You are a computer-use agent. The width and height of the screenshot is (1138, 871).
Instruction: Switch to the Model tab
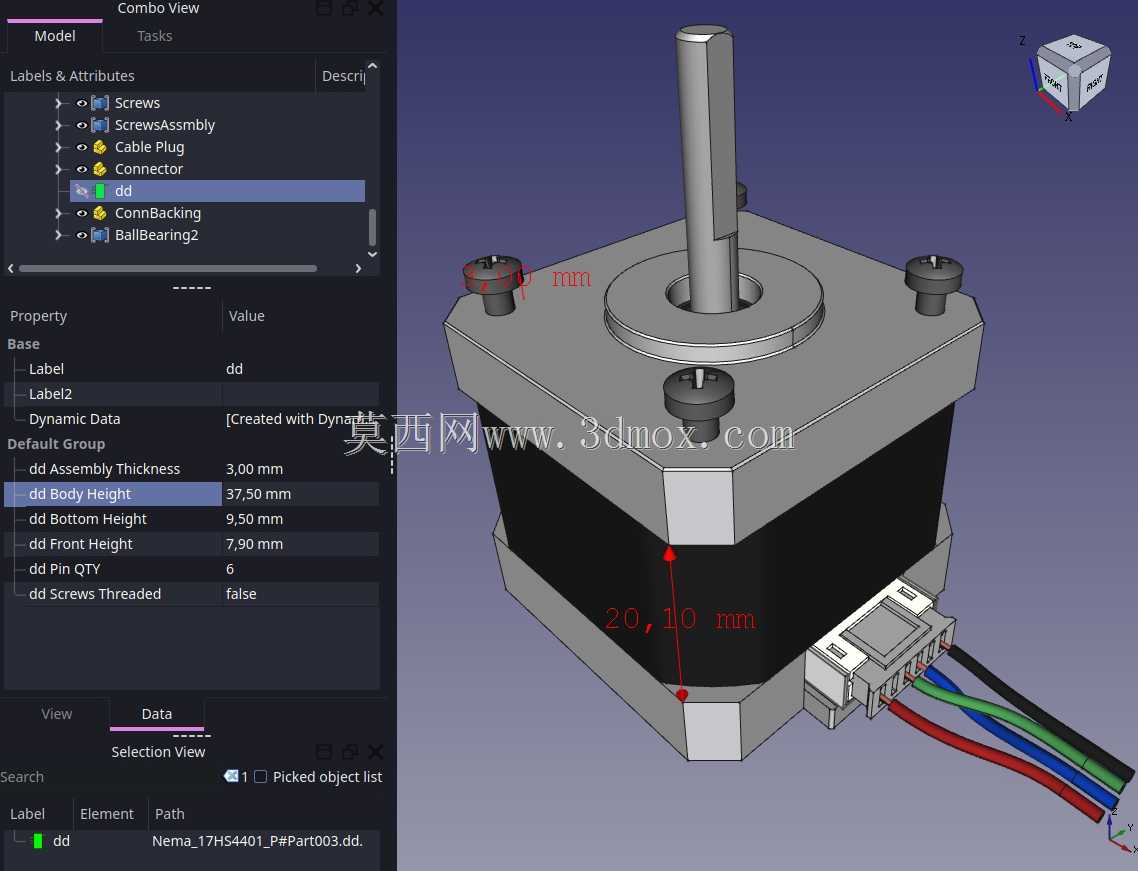coord(54,36)
